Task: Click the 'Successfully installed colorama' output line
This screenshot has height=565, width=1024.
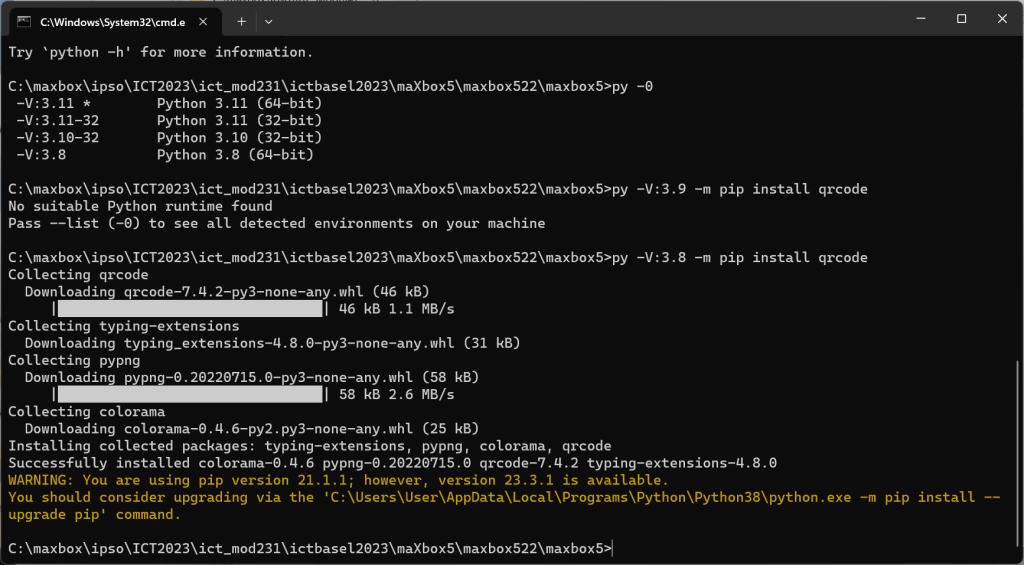Action: (x=392, y=464)
